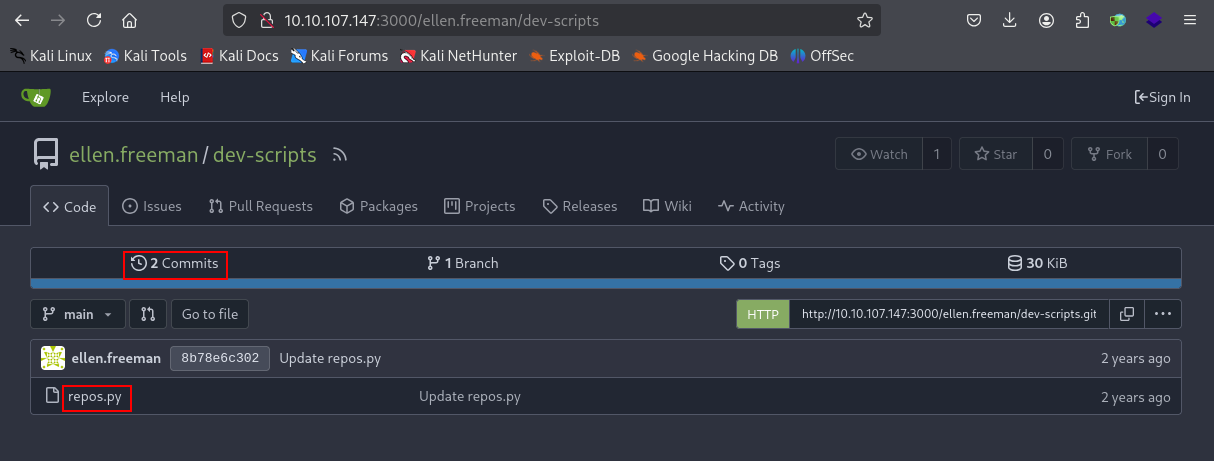Click the compare branches icon button
Screen dimensions: 1214x461
pos(148,314)
